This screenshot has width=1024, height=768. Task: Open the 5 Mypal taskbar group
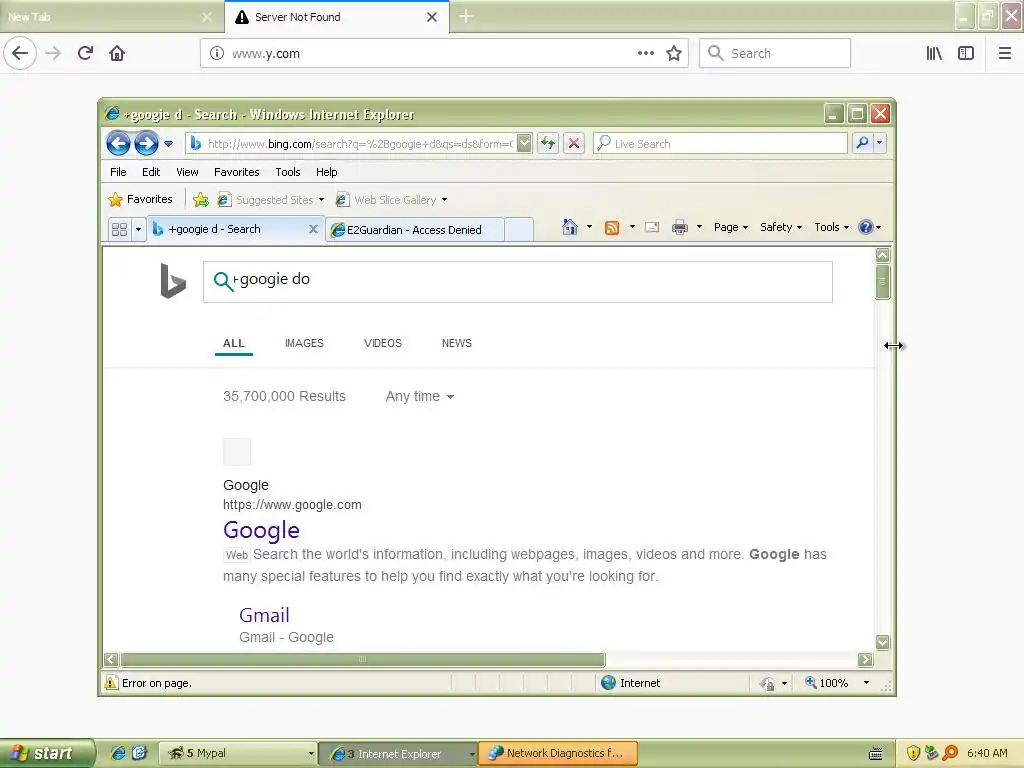tap(239, 753)
